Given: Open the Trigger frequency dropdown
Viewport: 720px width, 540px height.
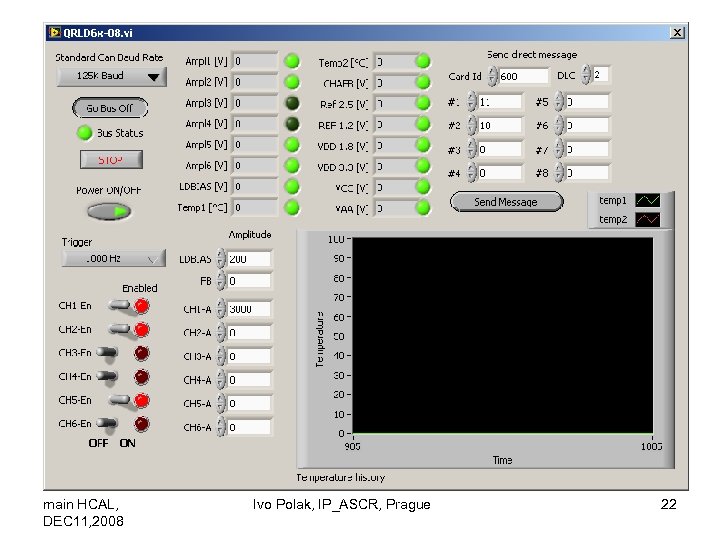Looking at the screenshot, I should (113, 259).
